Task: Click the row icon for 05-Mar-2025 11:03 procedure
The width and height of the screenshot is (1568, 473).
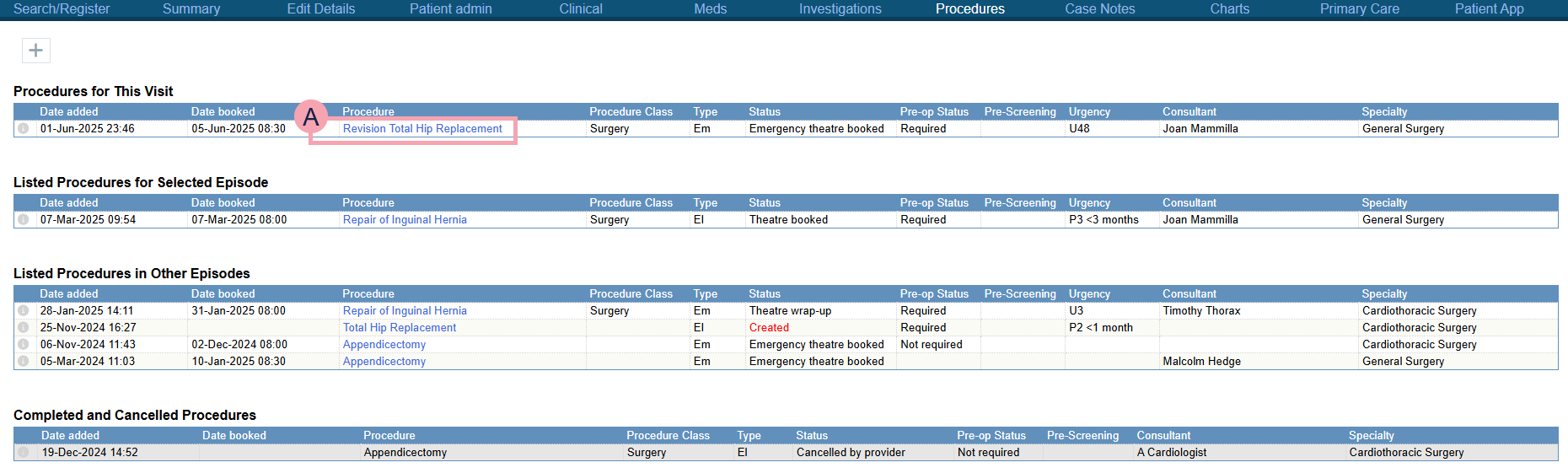Action: click(x=24, y=362)
